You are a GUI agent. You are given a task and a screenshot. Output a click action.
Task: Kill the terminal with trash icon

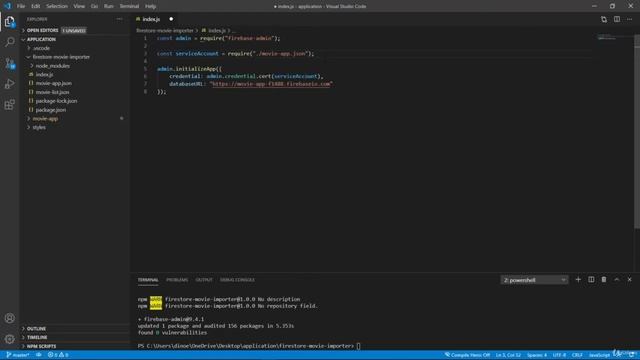tap(604, 280)
